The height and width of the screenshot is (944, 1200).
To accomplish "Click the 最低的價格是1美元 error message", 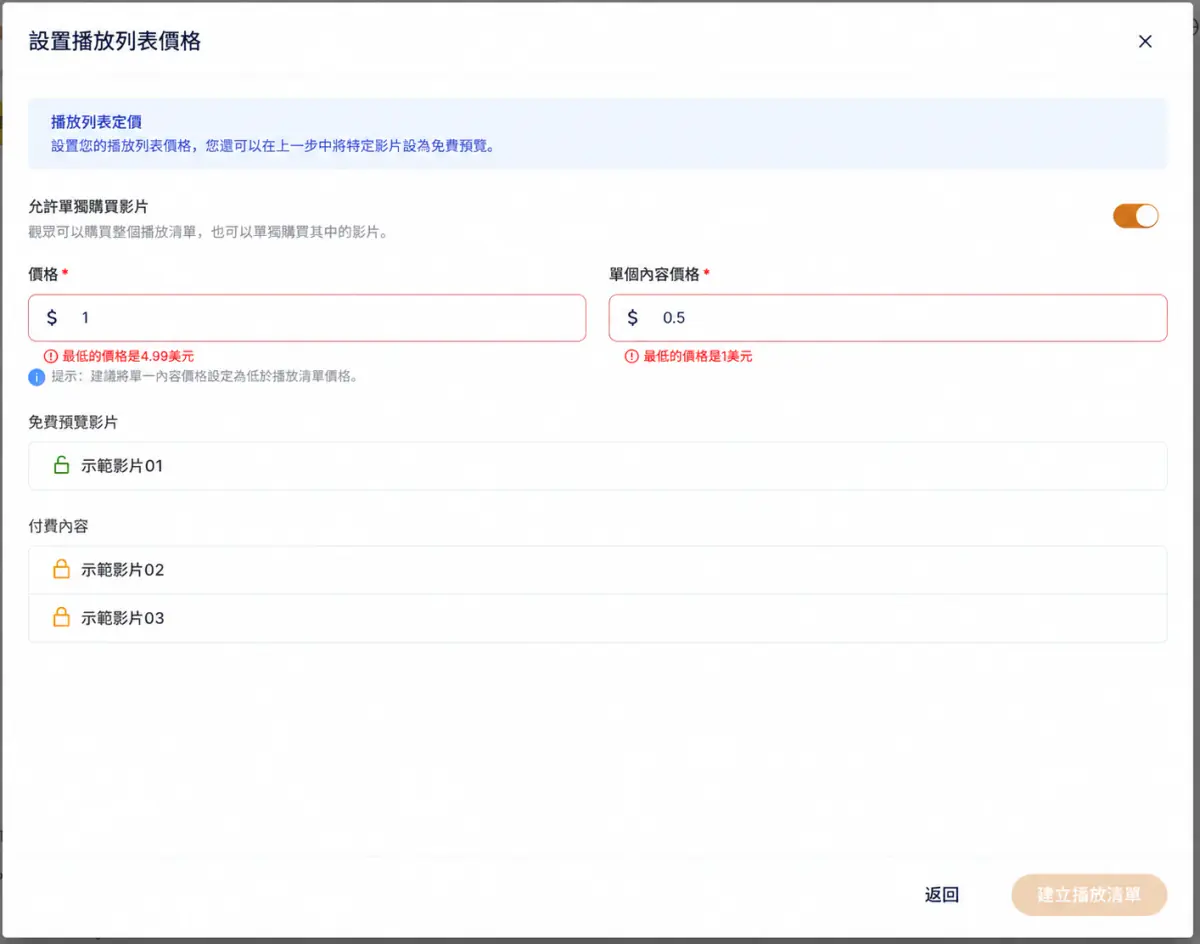I will pos(698,356).
